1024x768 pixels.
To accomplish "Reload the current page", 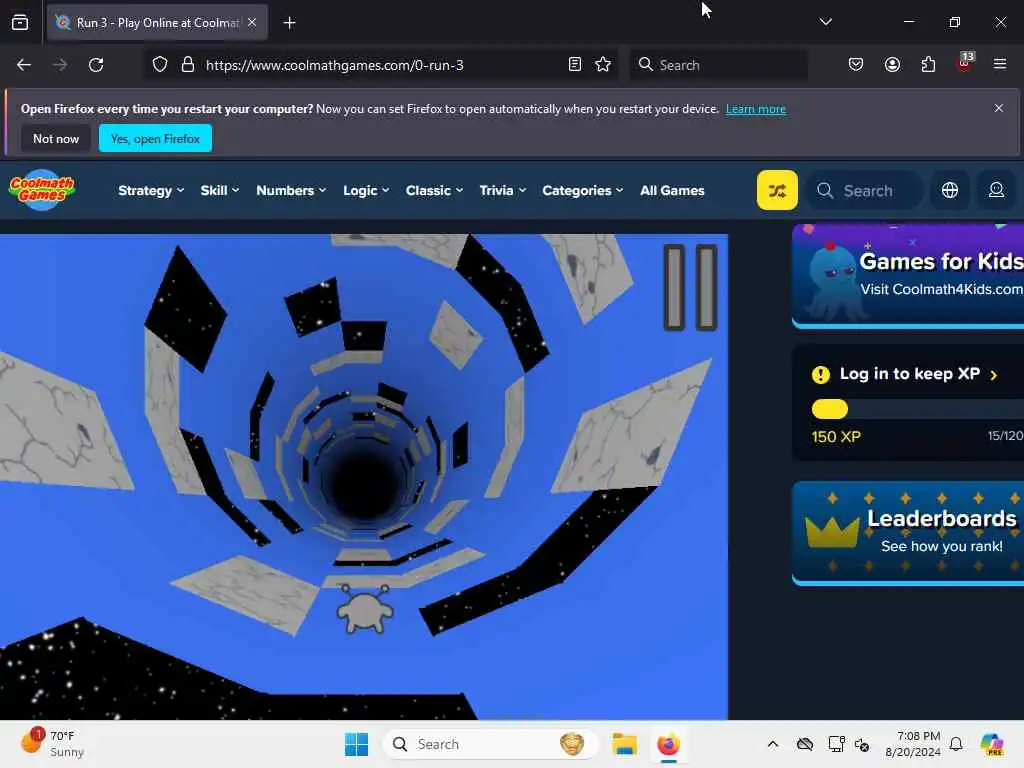I will [x=96, y=65].
